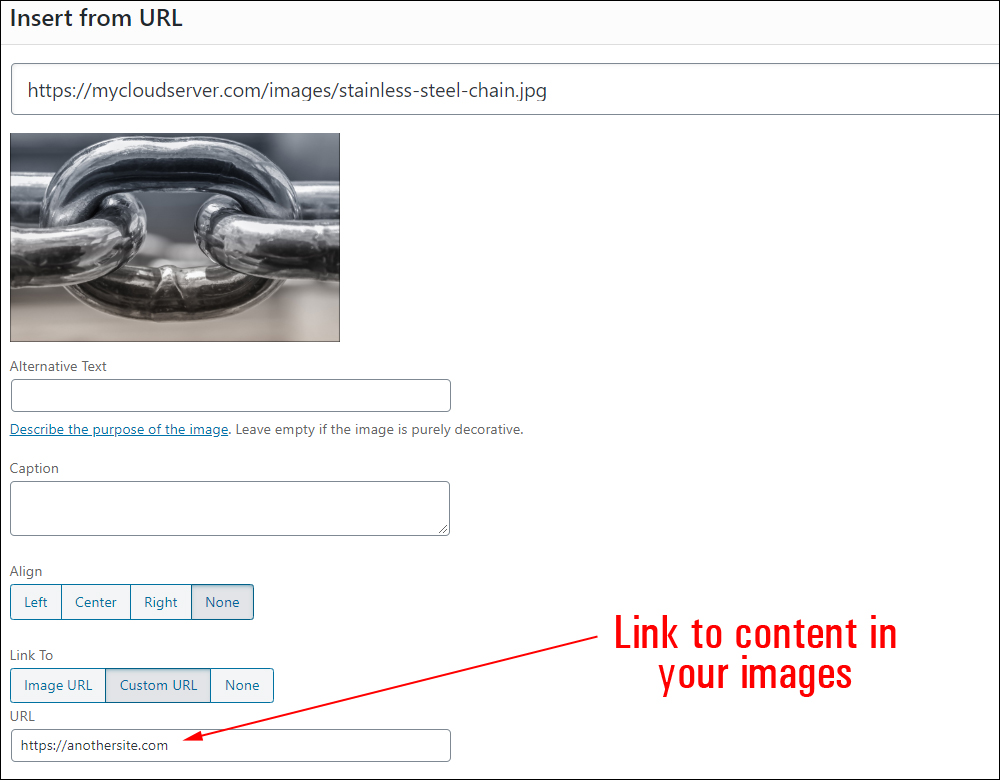
Task: Open 'Describe the purpose of the image' link
Action: 120,430
